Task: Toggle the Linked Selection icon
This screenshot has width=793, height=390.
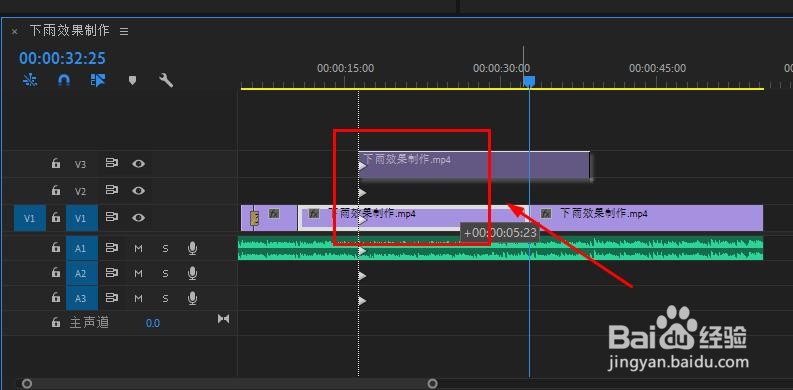Action: point(98,80)
